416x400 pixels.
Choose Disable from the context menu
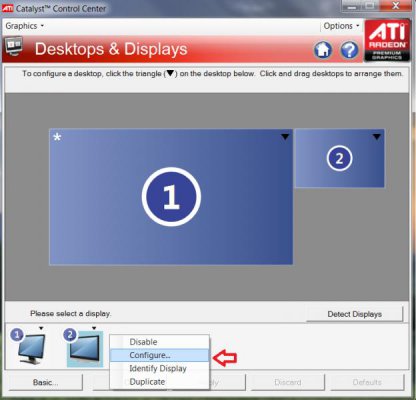click(159, 342)
